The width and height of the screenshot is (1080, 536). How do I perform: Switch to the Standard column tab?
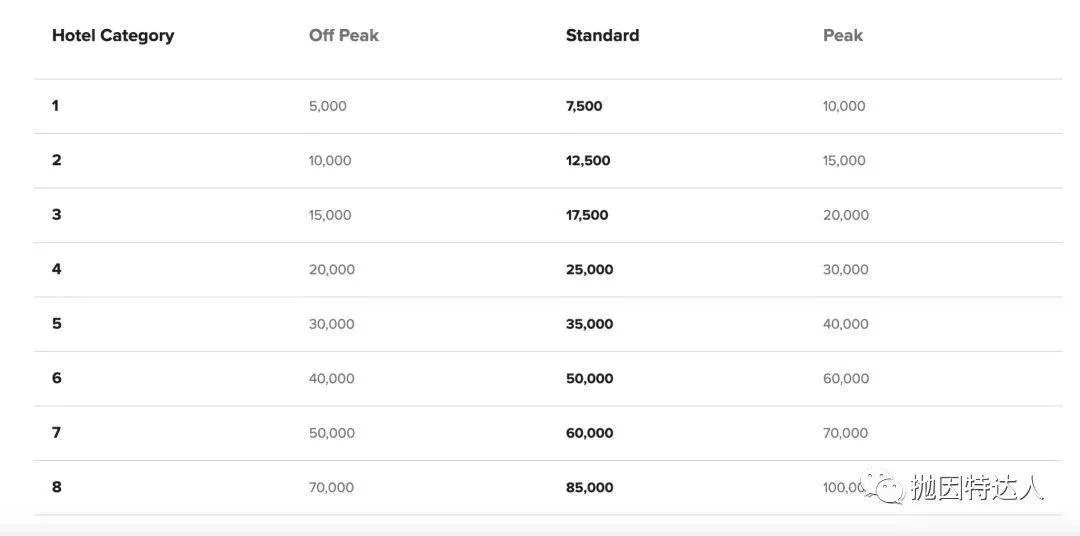(x=602, y=36)
